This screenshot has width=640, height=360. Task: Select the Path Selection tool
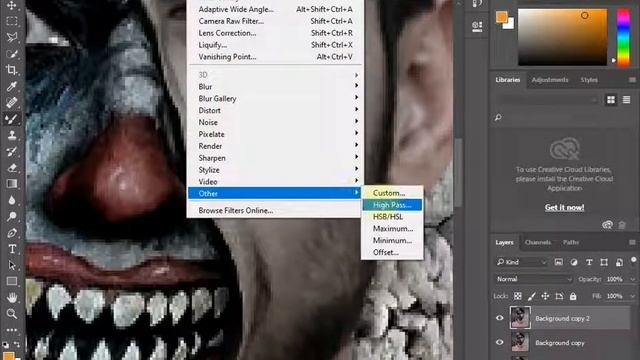[11, 265]
